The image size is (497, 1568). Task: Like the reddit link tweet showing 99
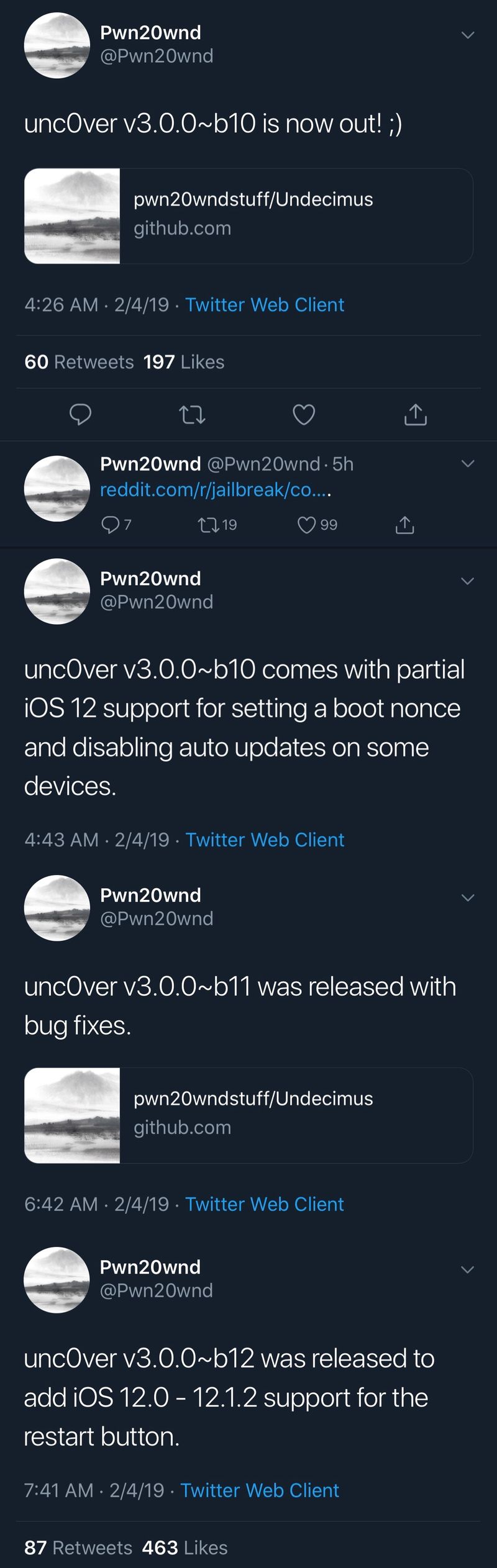317,525
